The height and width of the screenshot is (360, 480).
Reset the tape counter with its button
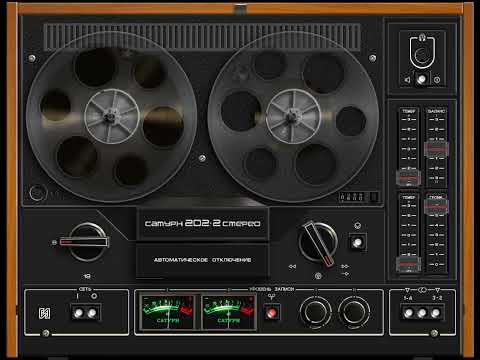[374, 197]
